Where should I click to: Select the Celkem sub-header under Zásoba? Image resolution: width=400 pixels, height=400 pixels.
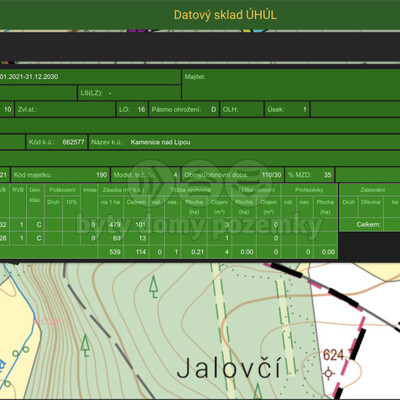[x=136, y=202]
